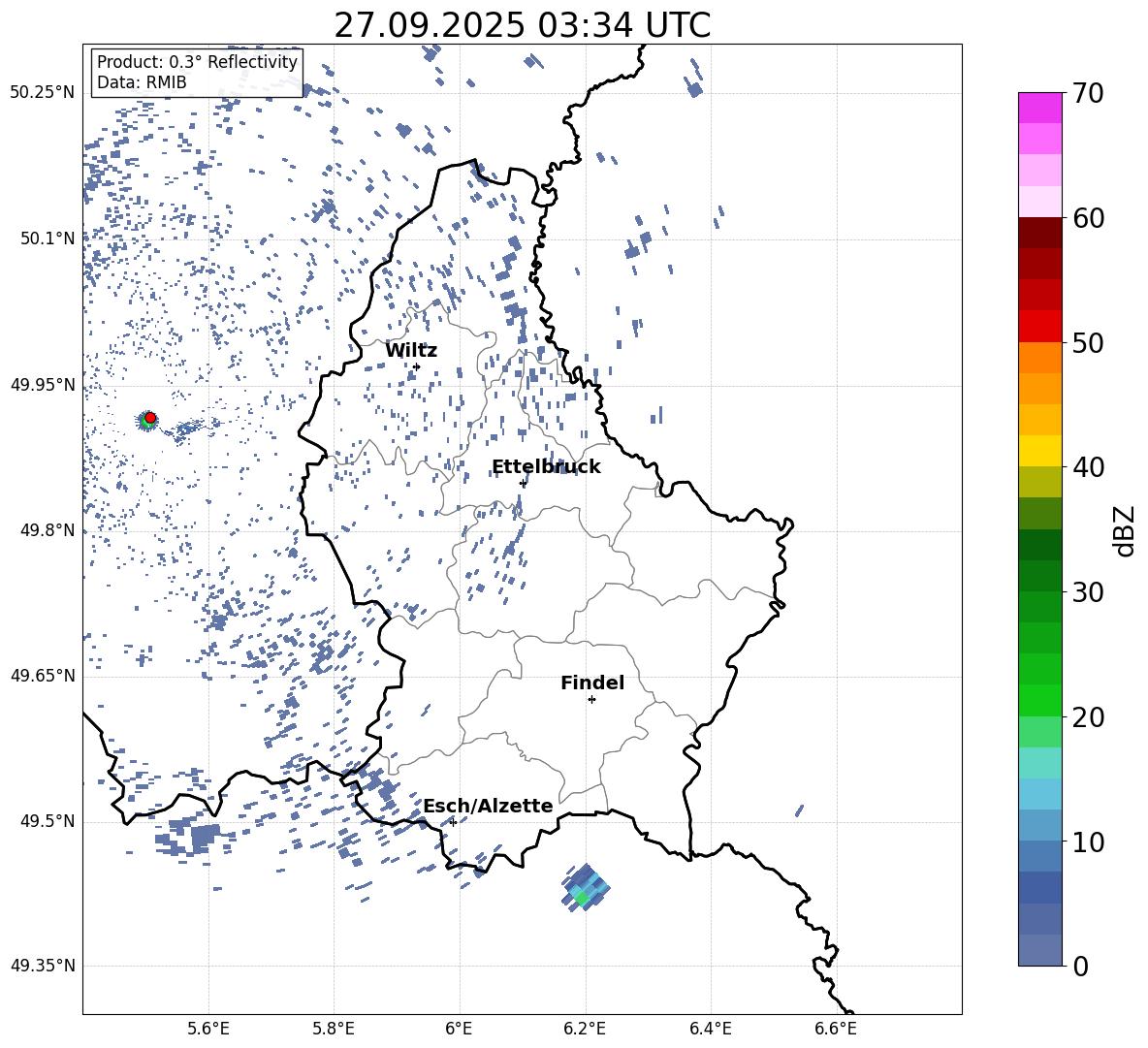
Task: Click the colorbar value 0
Action: [x=1081, y=966]
